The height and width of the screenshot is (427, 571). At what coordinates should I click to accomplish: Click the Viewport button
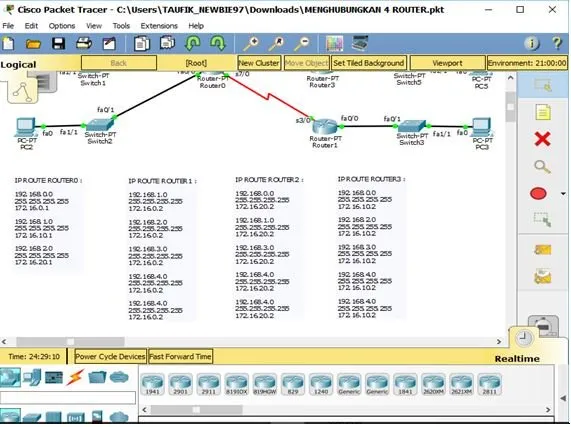447,63
